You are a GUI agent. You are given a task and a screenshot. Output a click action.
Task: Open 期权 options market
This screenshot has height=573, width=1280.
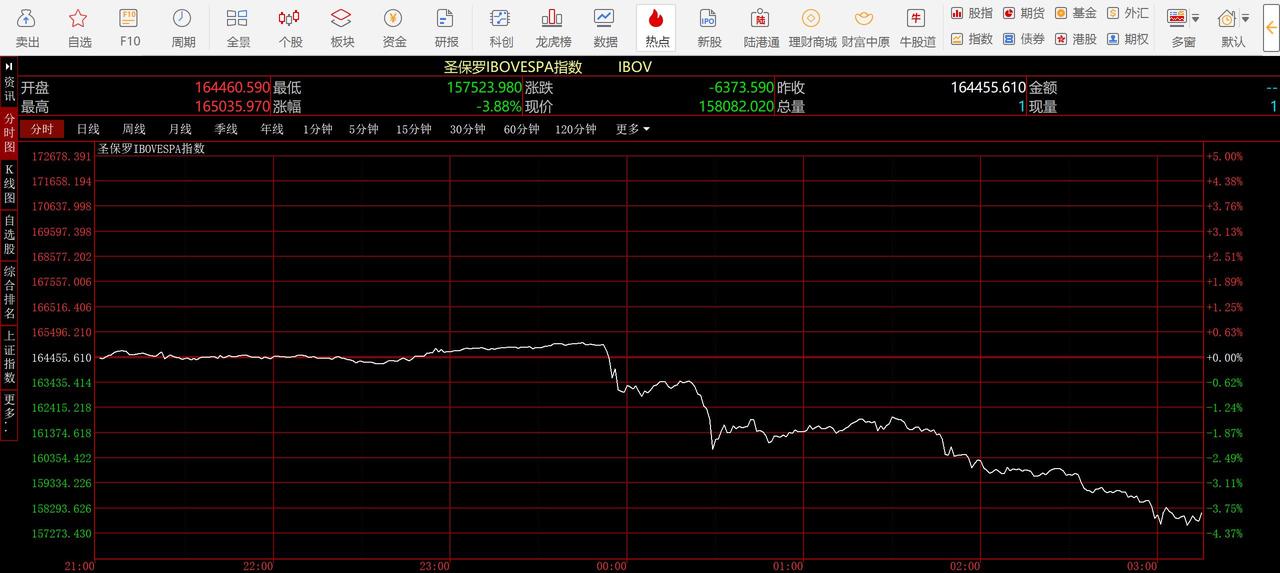click(1128, 39)
